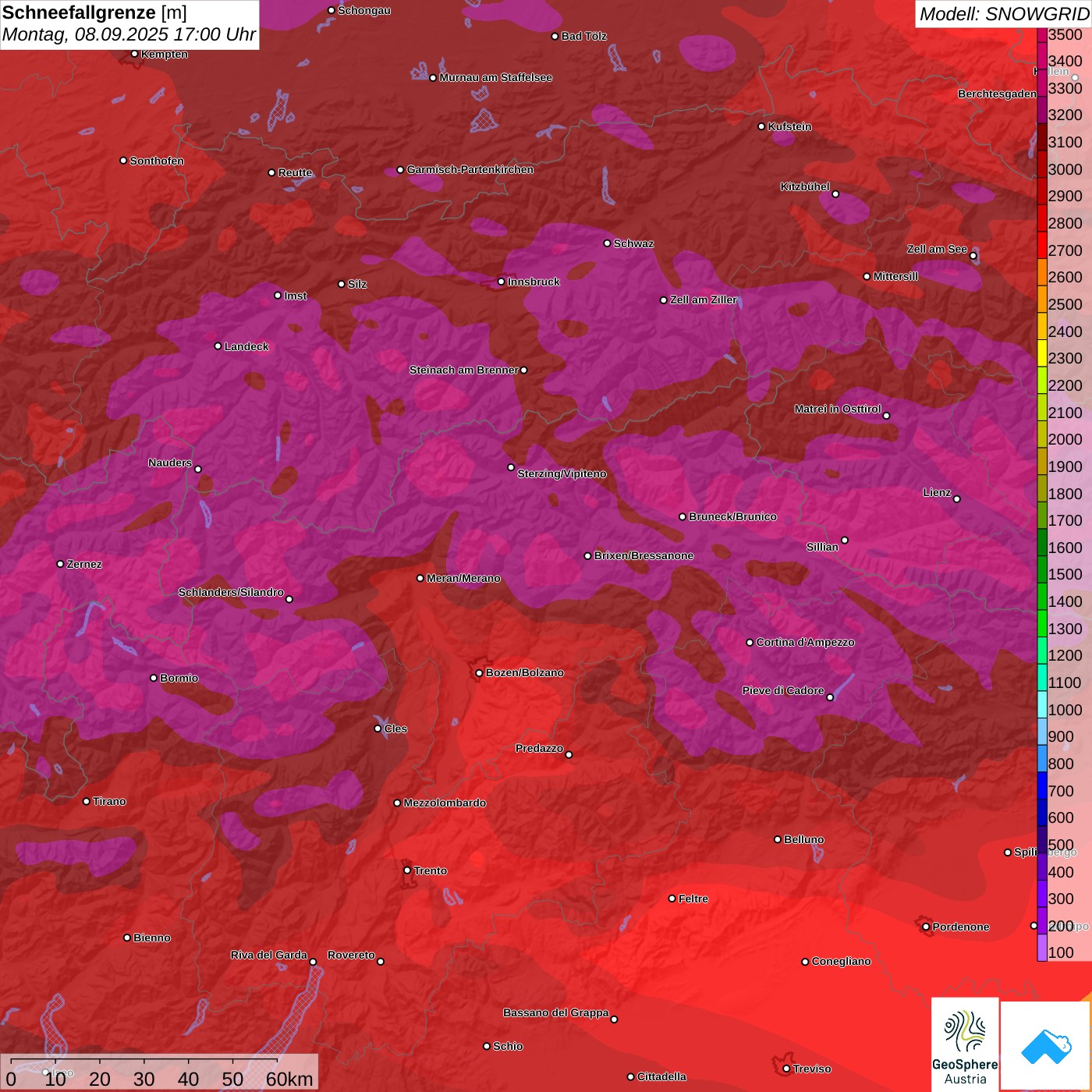Click the Cortina d'Ampezzo location dot

point(750,643)
